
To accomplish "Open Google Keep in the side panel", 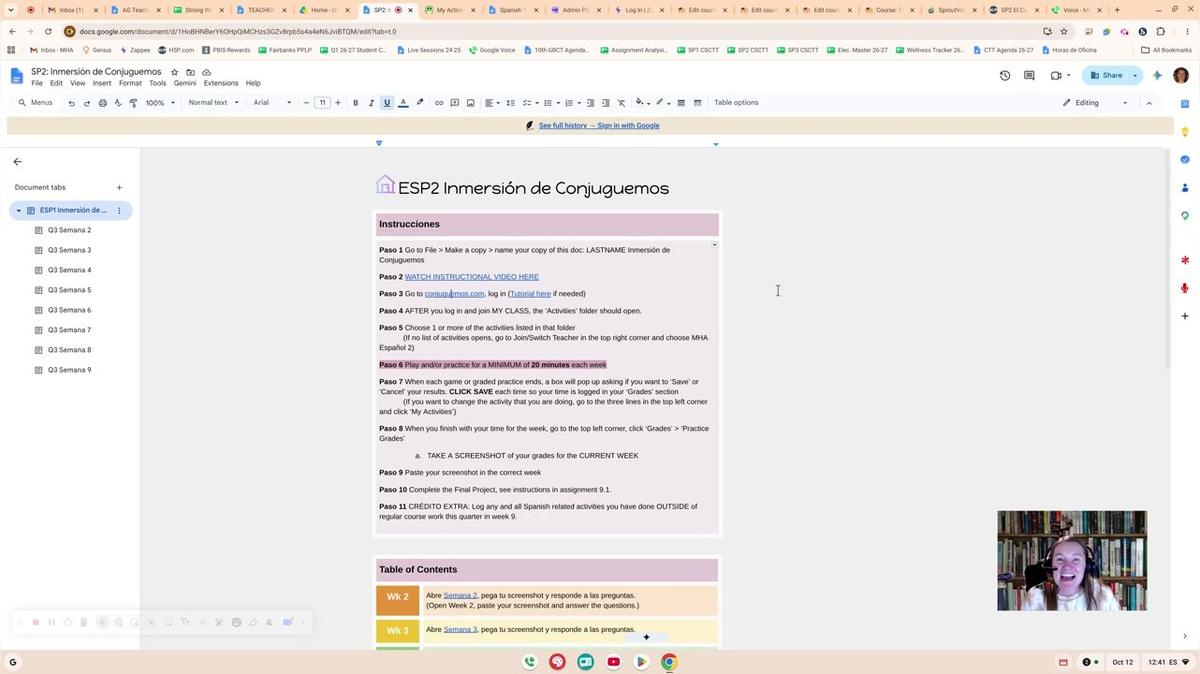I will pyautogui.click(x=1185, y=131).
